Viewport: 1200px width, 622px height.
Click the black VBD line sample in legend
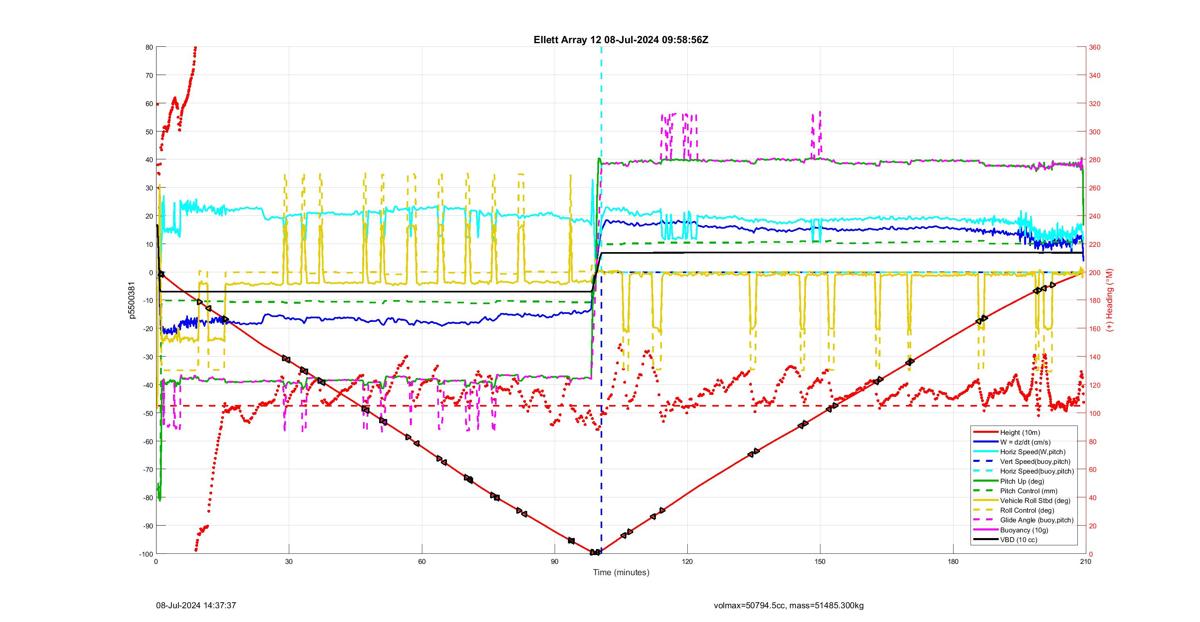point(985,541)
